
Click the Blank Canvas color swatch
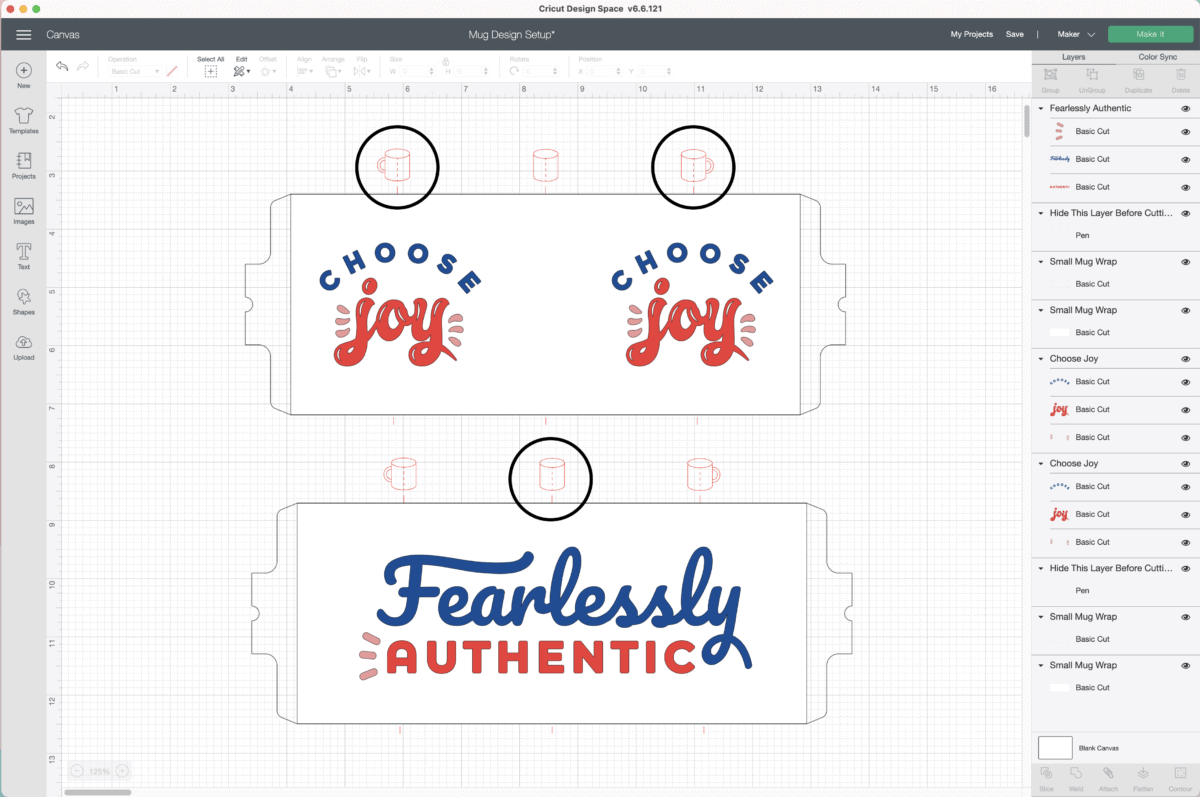[1055, 747]
